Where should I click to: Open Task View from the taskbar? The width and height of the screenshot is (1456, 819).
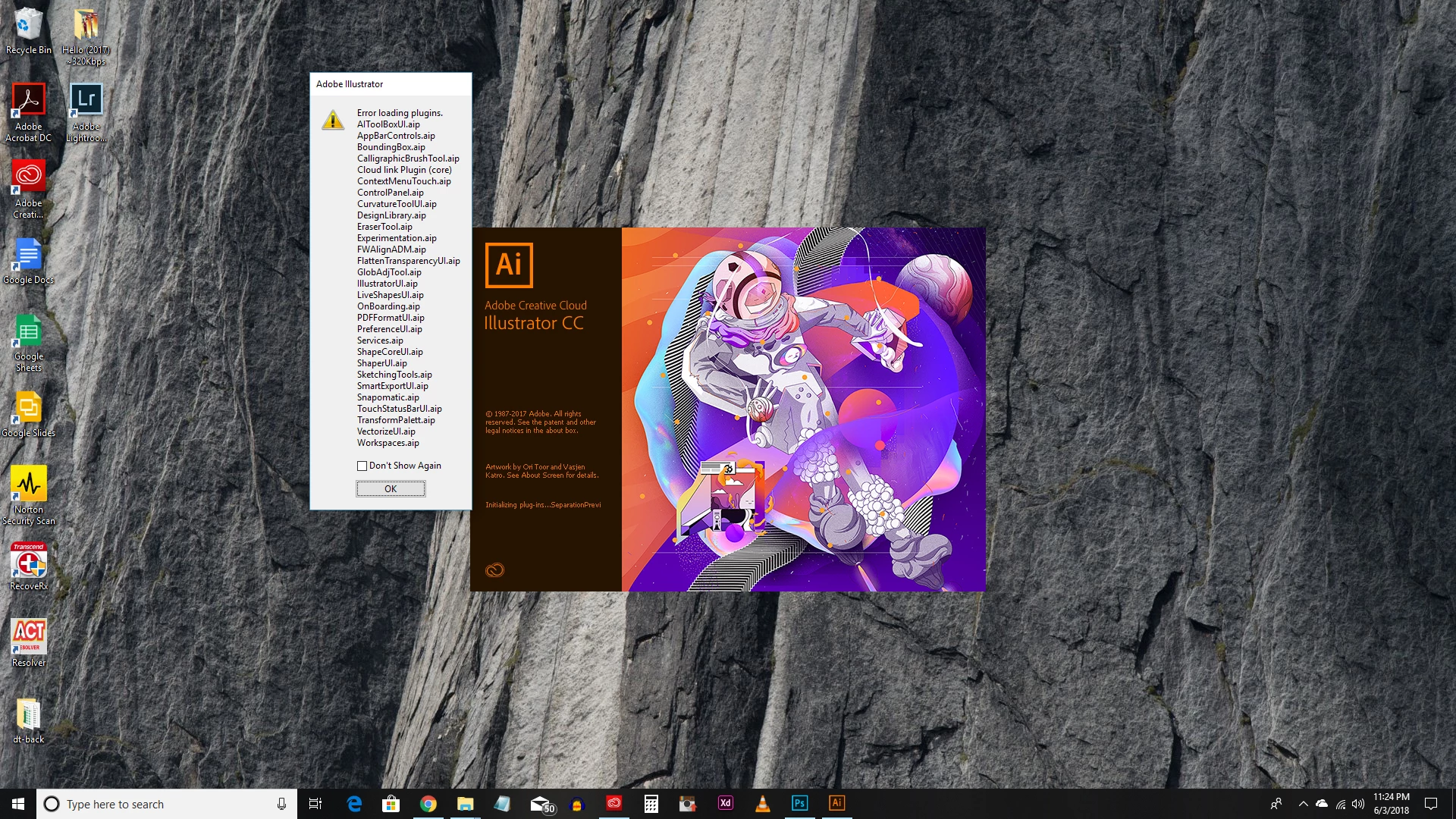coord(315,804)
